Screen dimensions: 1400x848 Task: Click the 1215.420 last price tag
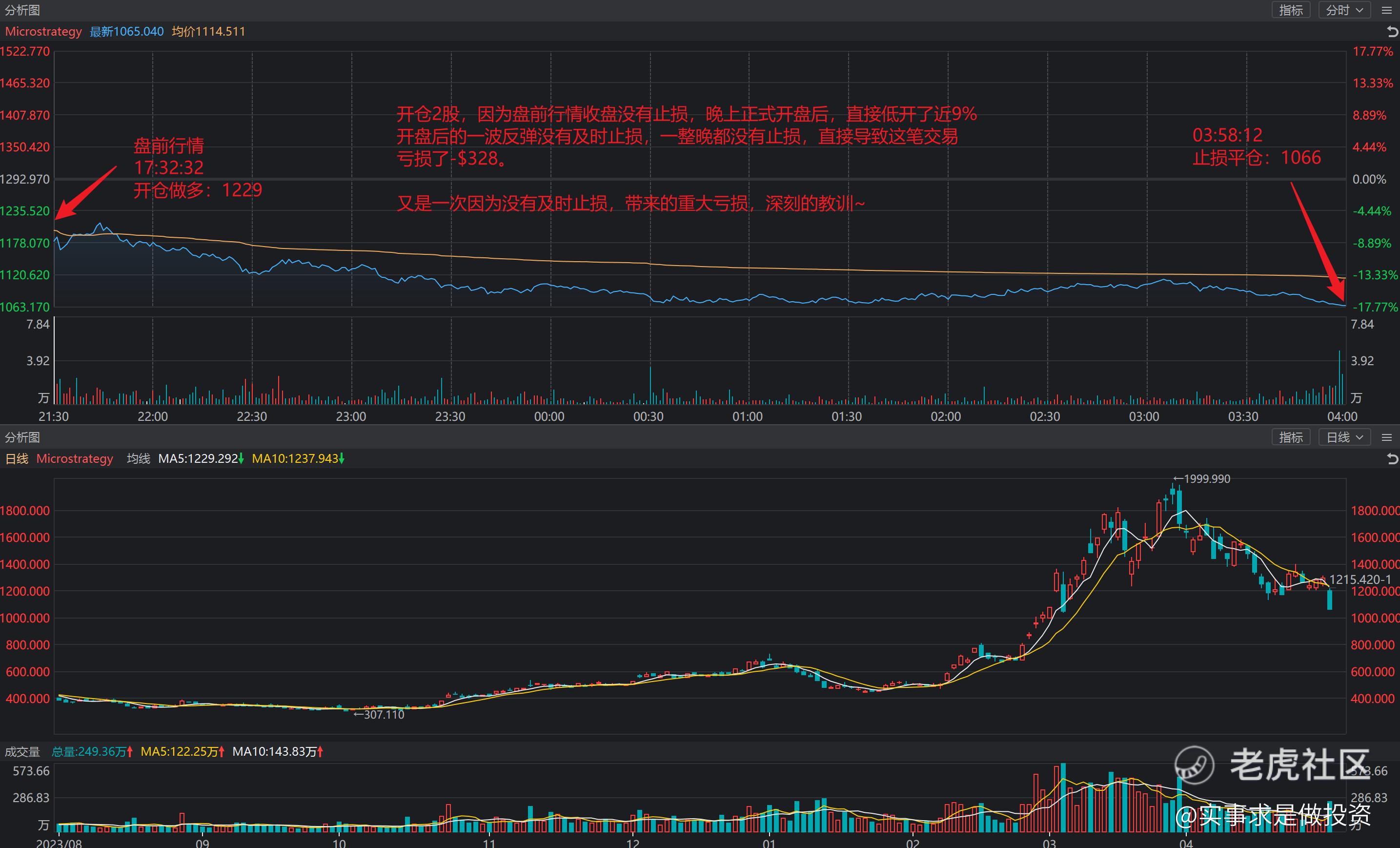[1360, 579]
